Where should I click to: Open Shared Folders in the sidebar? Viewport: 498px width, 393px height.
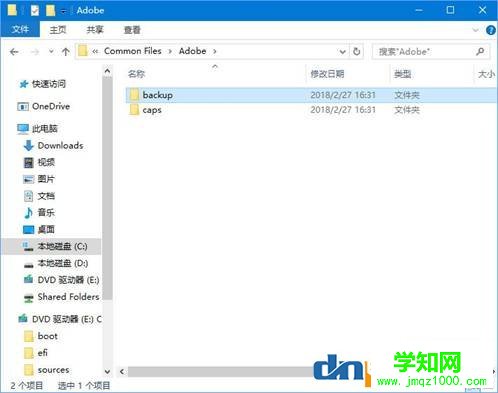(68, 297)
